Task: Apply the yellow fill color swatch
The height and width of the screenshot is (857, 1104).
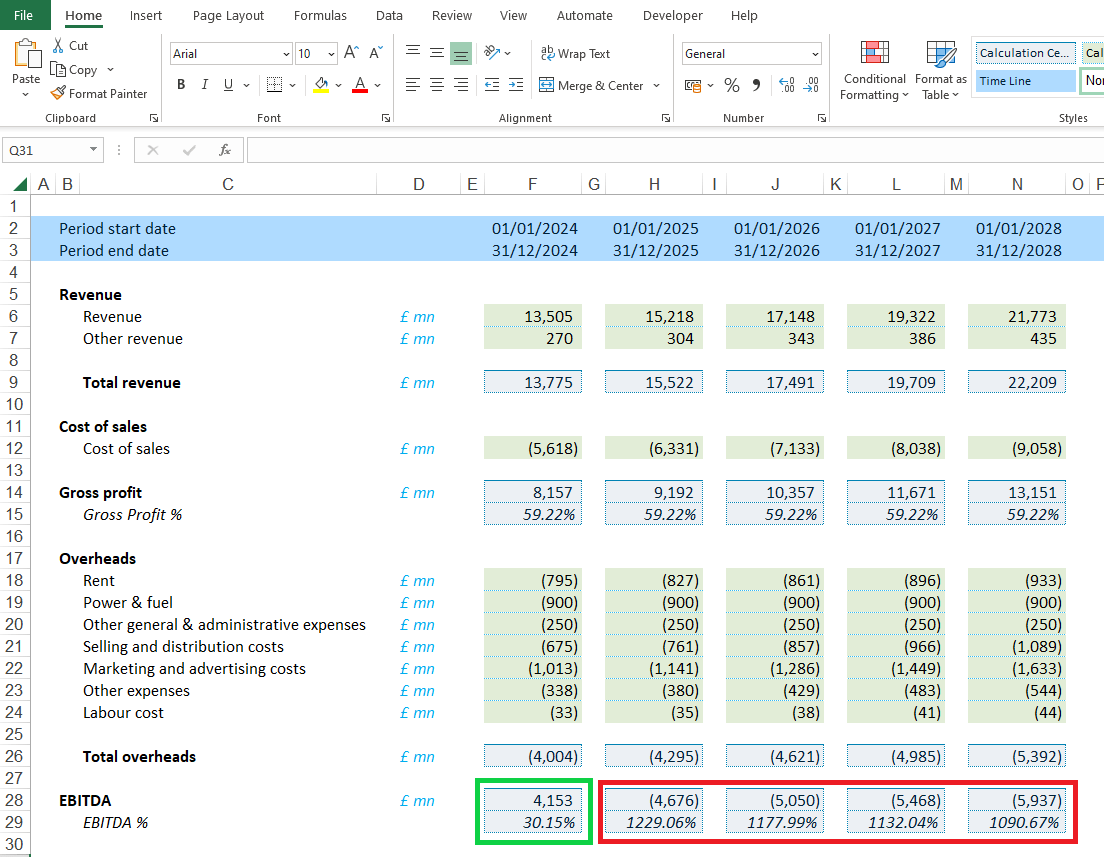Action: (321, 86)
